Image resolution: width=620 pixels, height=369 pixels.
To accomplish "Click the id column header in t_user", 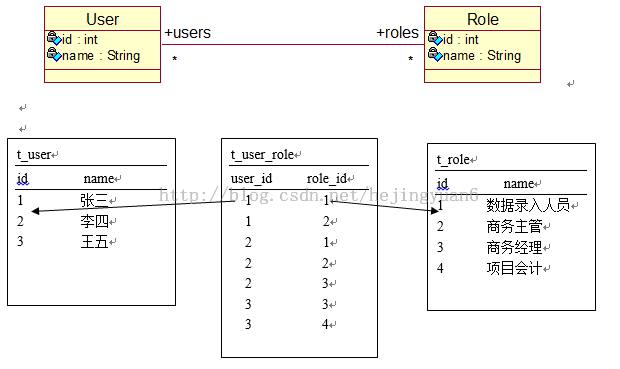I will coord(23,178).
